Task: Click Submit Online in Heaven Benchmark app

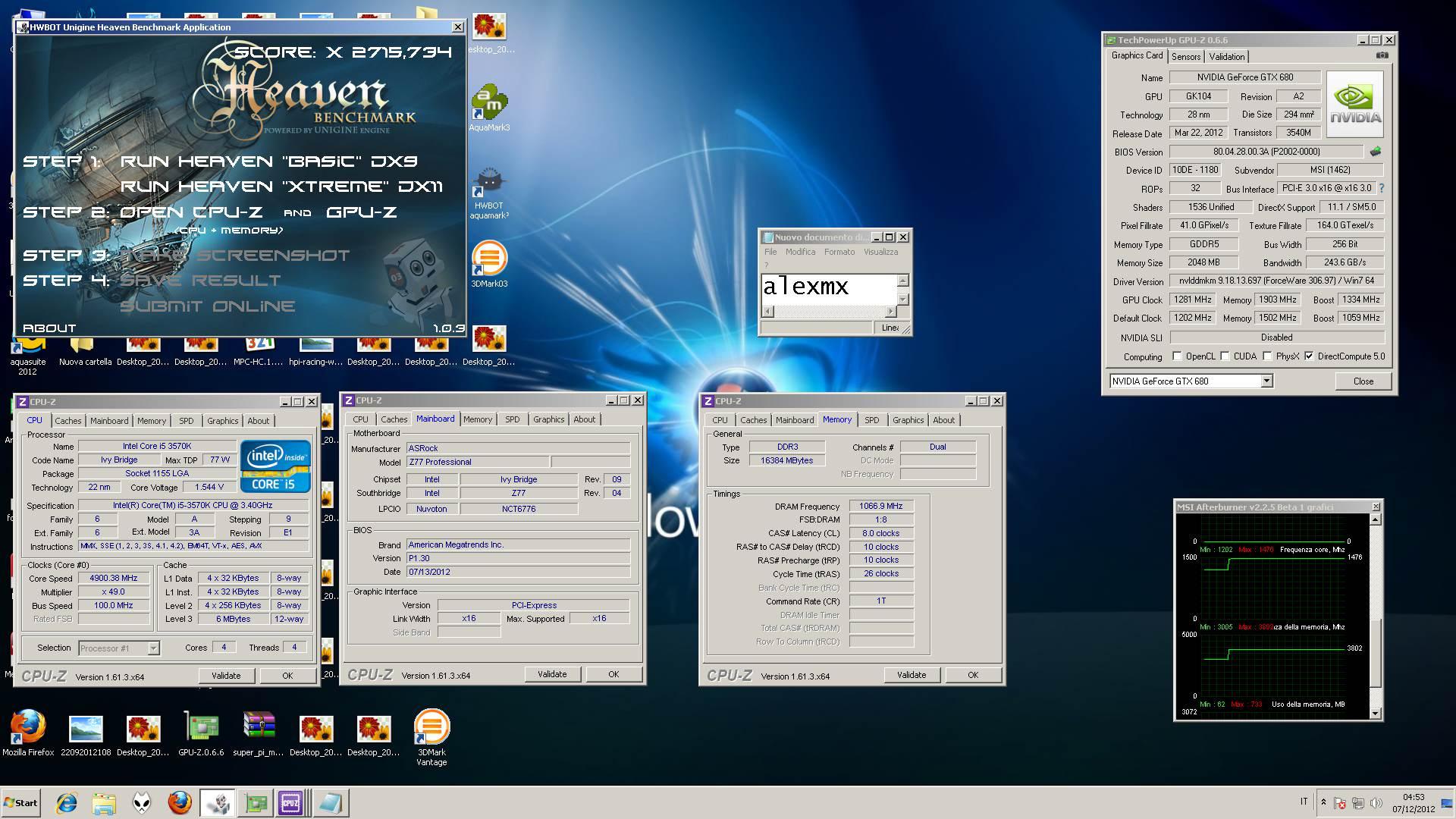Action: (x=207, y=306)
